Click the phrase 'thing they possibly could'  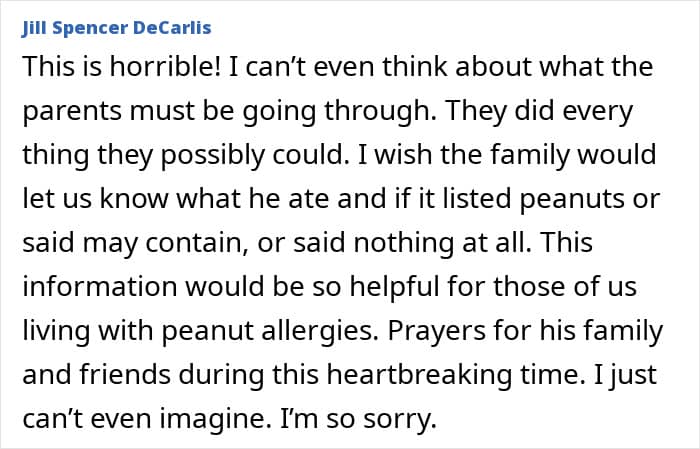click(184, 155)
